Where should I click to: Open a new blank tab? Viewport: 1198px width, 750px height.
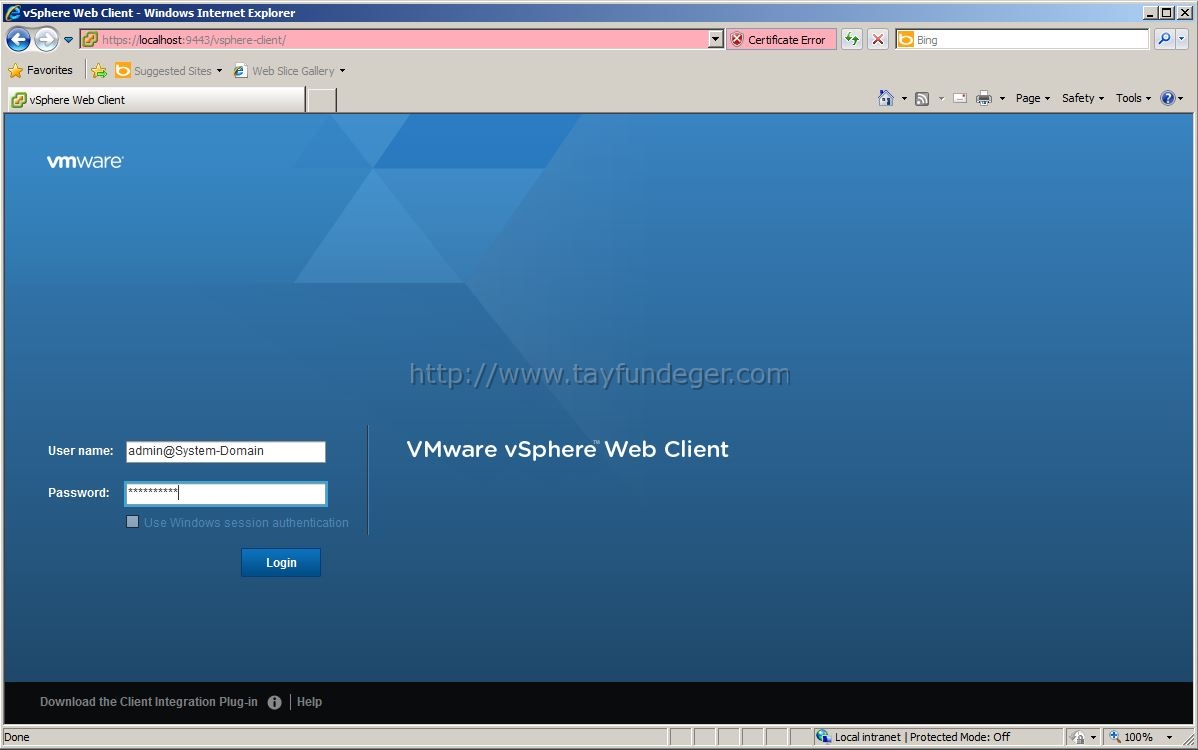point(322,100)
